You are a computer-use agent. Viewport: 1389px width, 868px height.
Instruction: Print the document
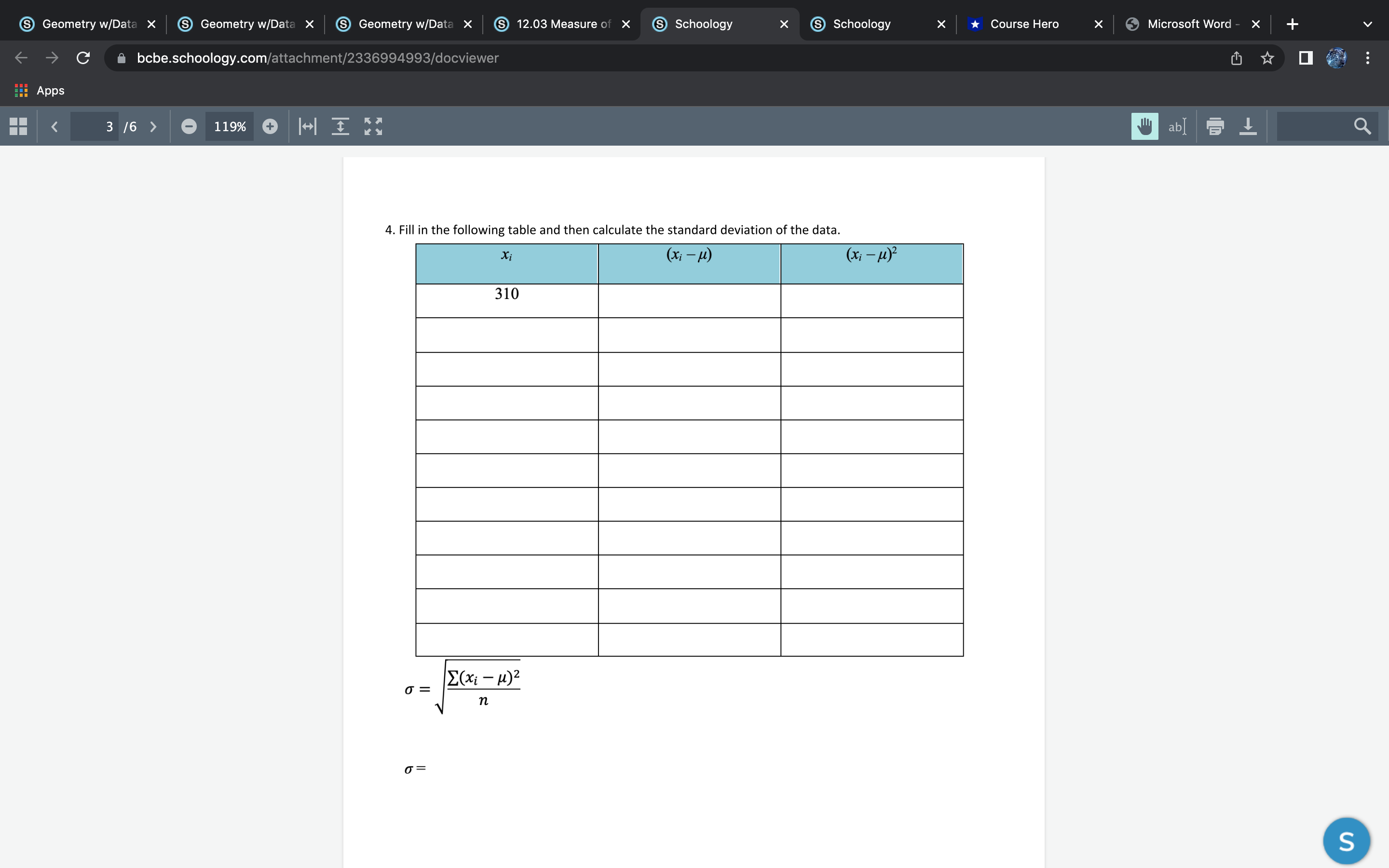coord(1215,126)
